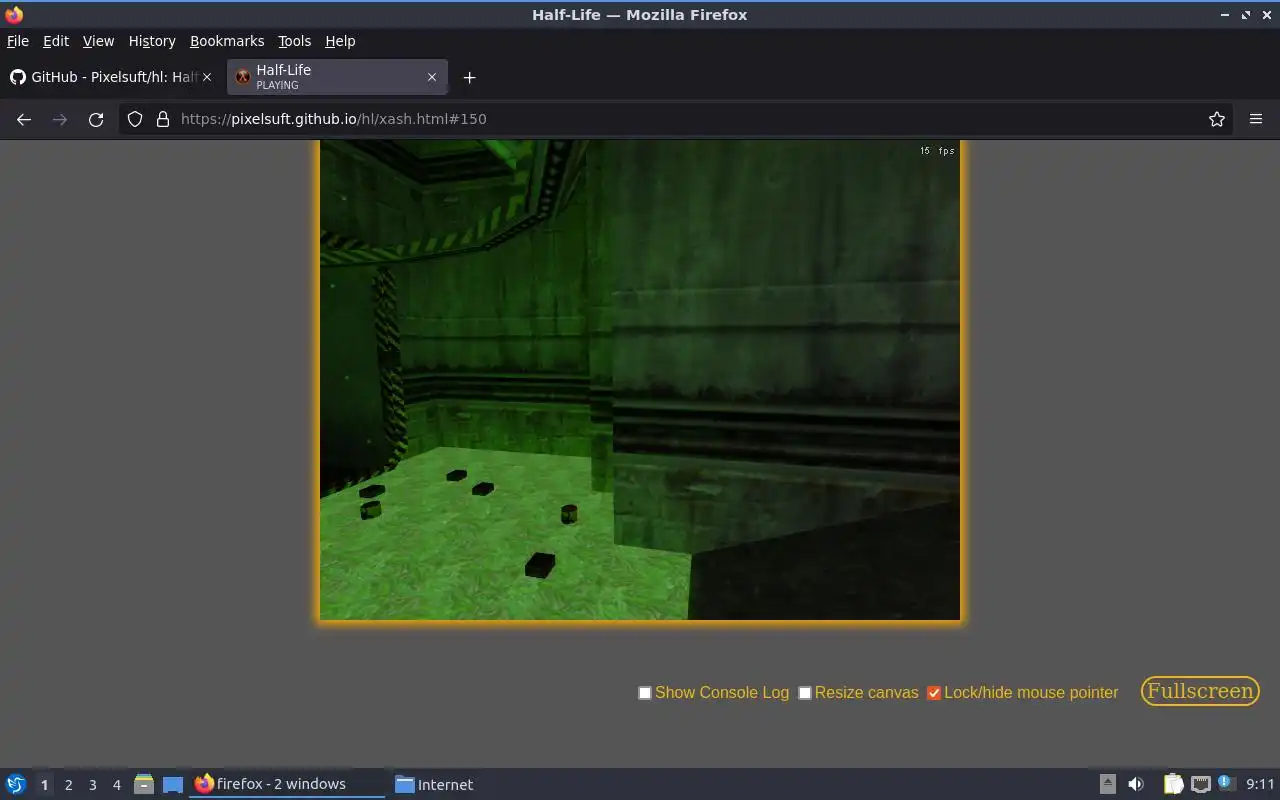The image size is (1280, 800).
Task: Select firefox - 2 windows taskbar entry
Action: point(287,784)
